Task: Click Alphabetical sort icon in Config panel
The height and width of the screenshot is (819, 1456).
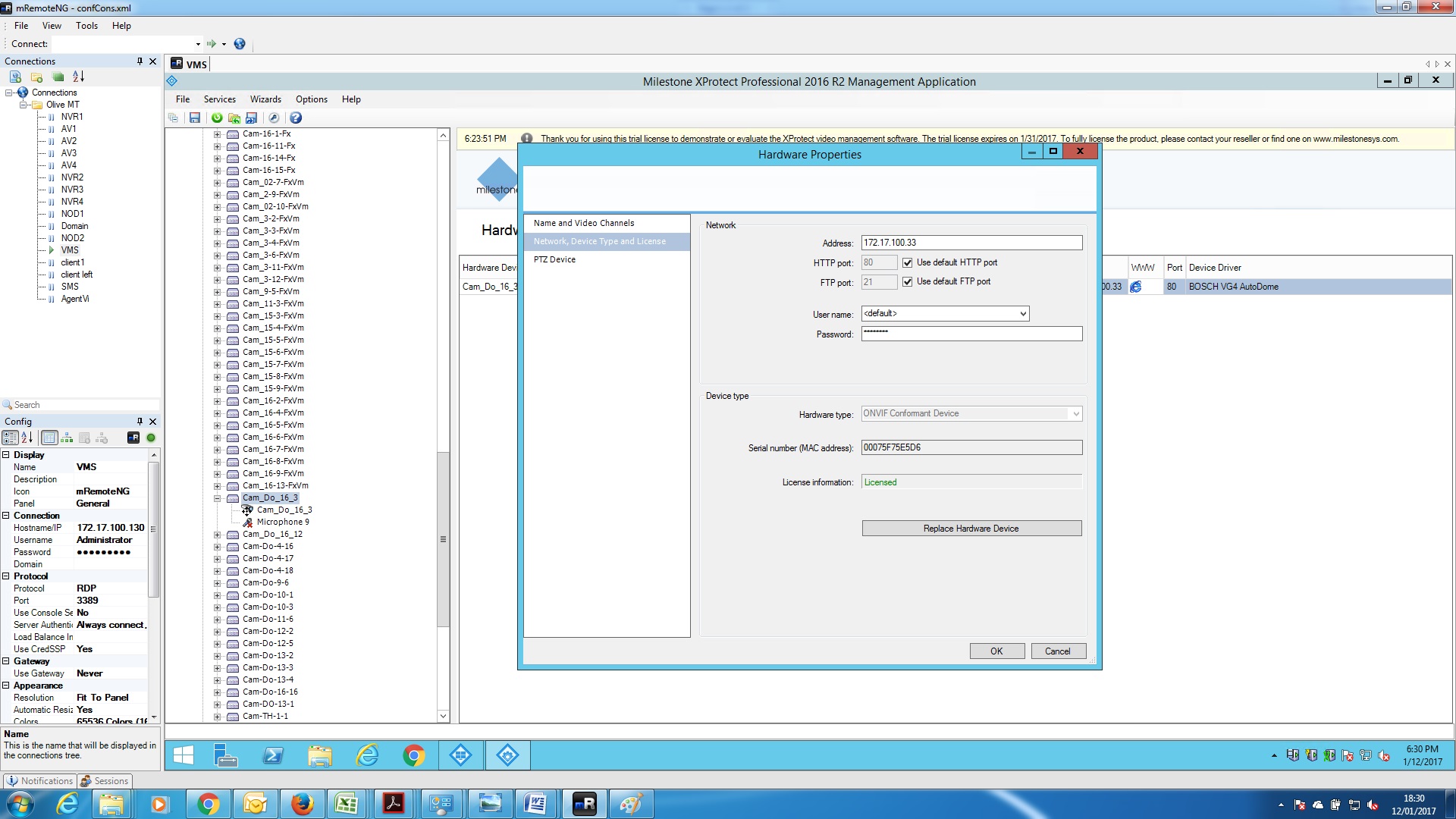Action: click(27, 438)
